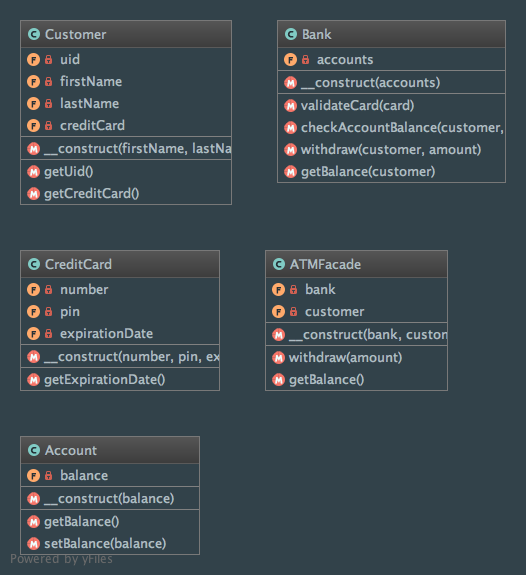
Task: Click method icon next to Bank withdraw(customer, amount)
Action: pos(291,150)
